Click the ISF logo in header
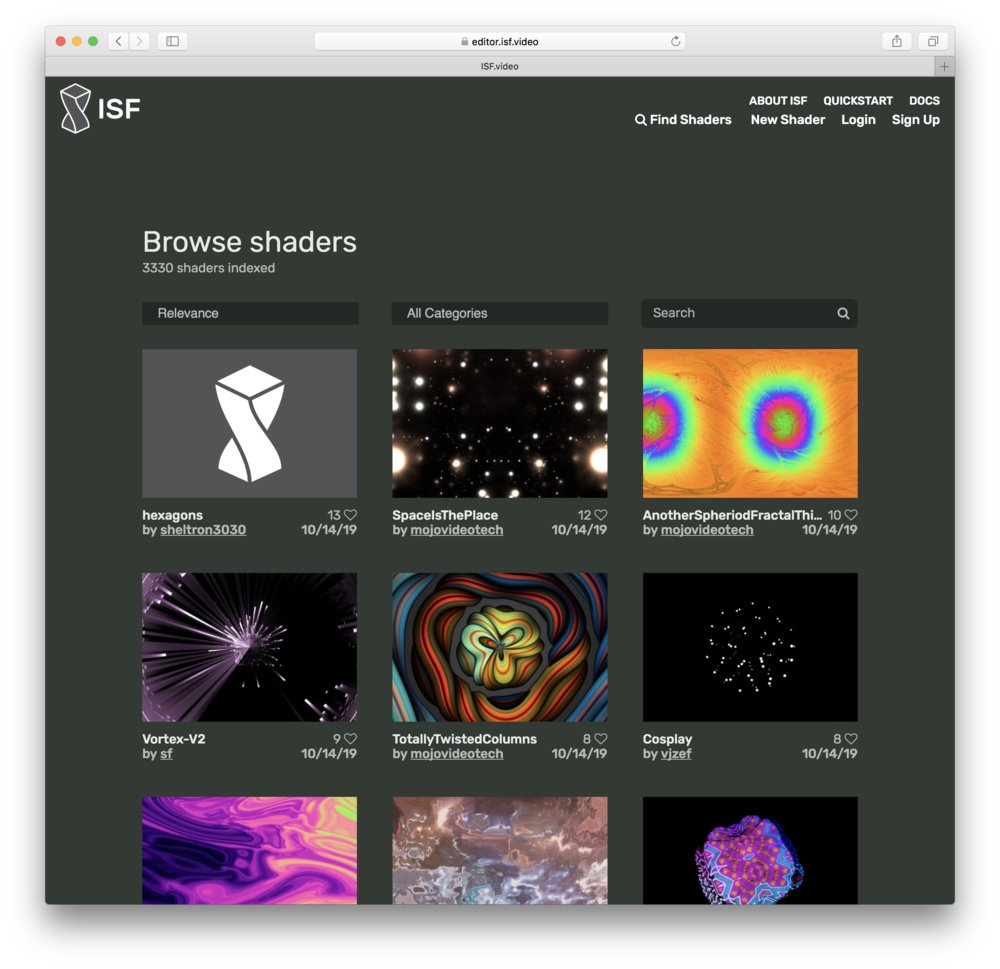The width and height of the screenshot is (1000, 969). [x=100, y=109]
